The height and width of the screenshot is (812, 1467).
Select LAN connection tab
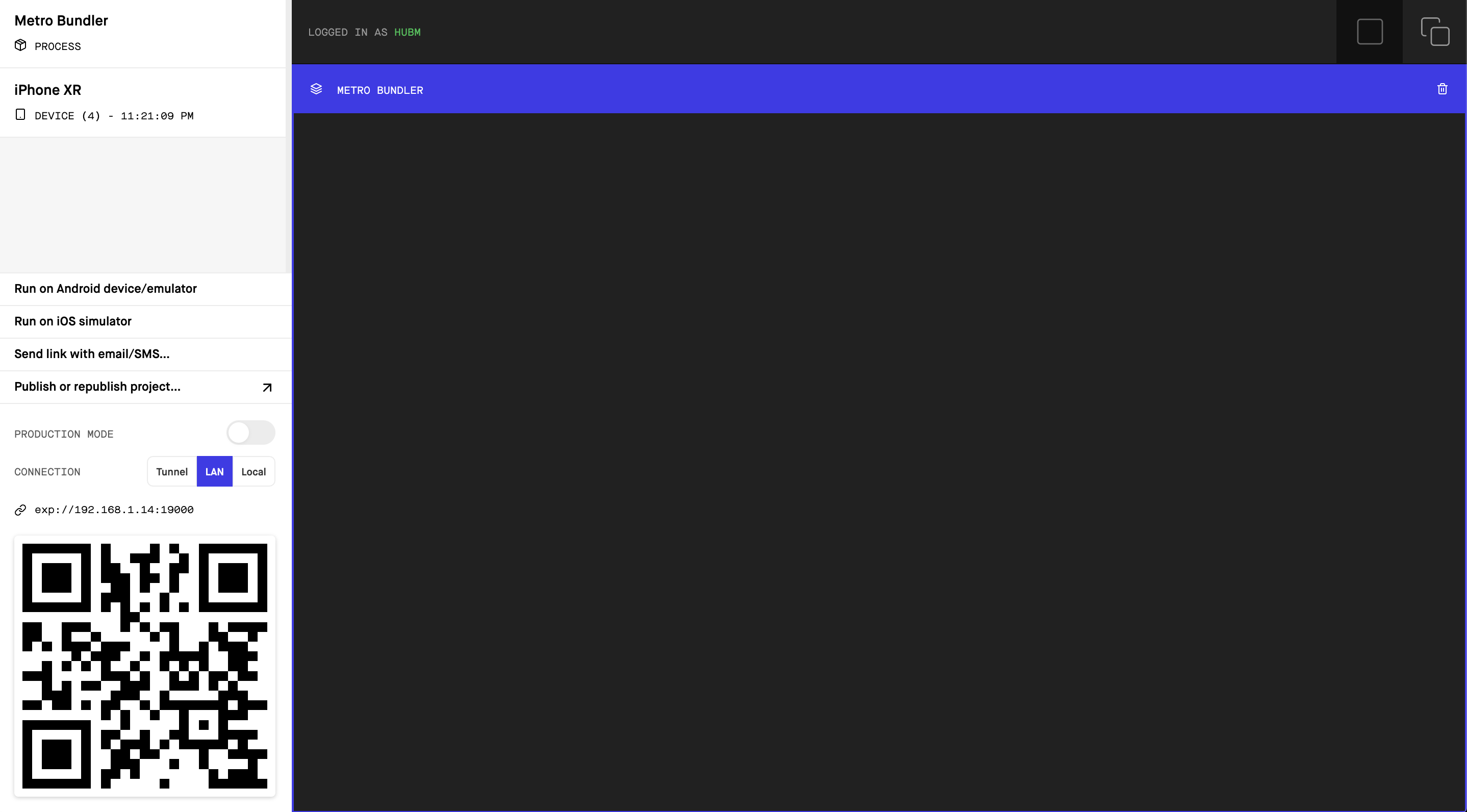214,471
